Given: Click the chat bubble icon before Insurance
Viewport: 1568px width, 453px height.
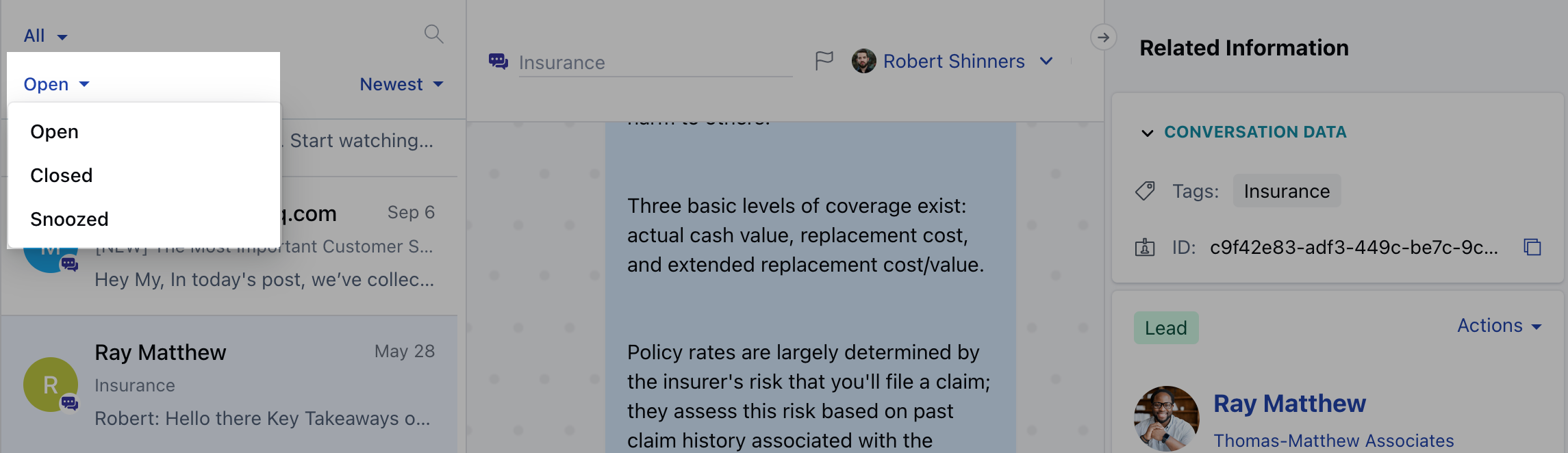Looking at the screenshot, I should 498,62.
